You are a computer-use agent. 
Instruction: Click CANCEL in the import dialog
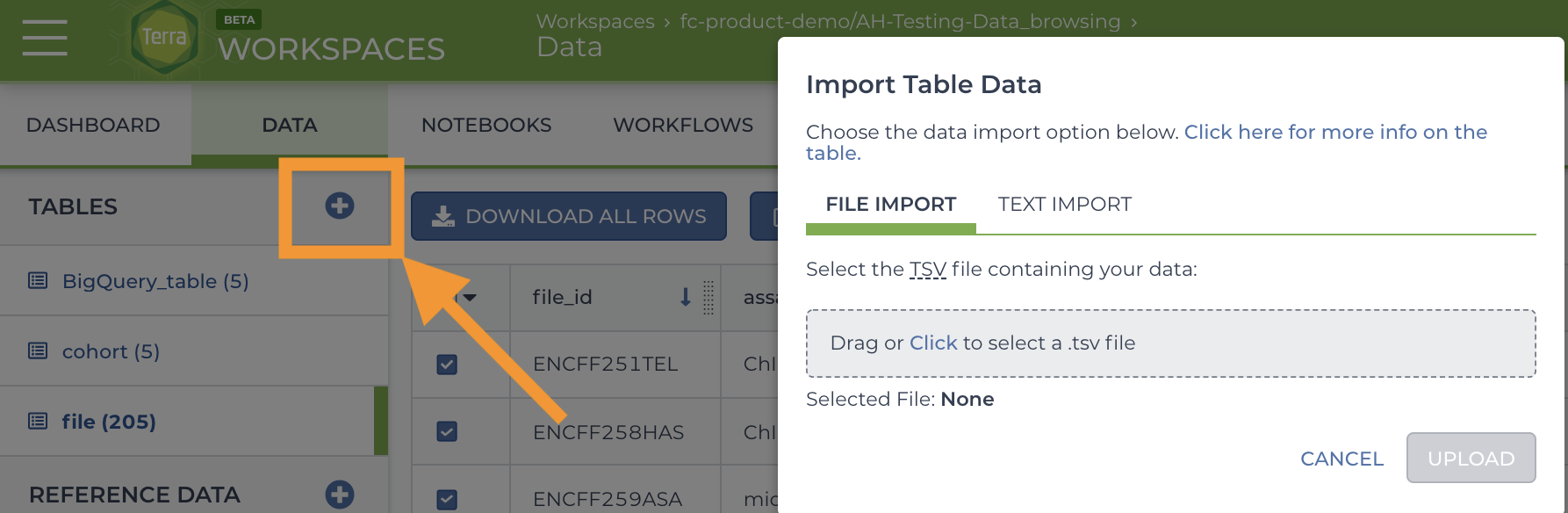[1341, 459]
